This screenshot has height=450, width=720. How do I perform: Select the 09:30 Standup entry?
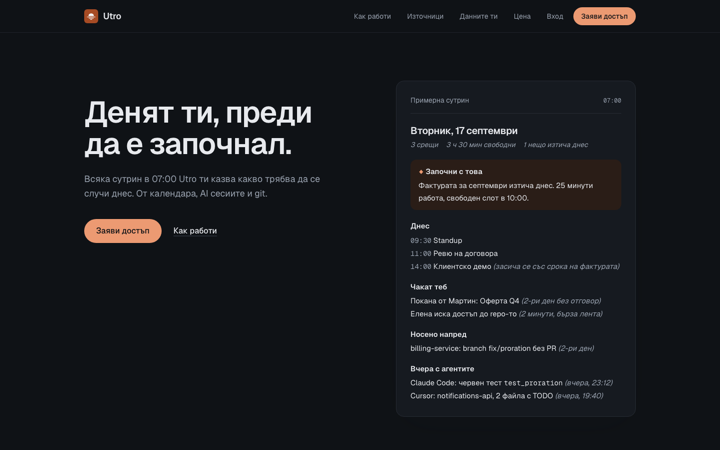[436, 241]
